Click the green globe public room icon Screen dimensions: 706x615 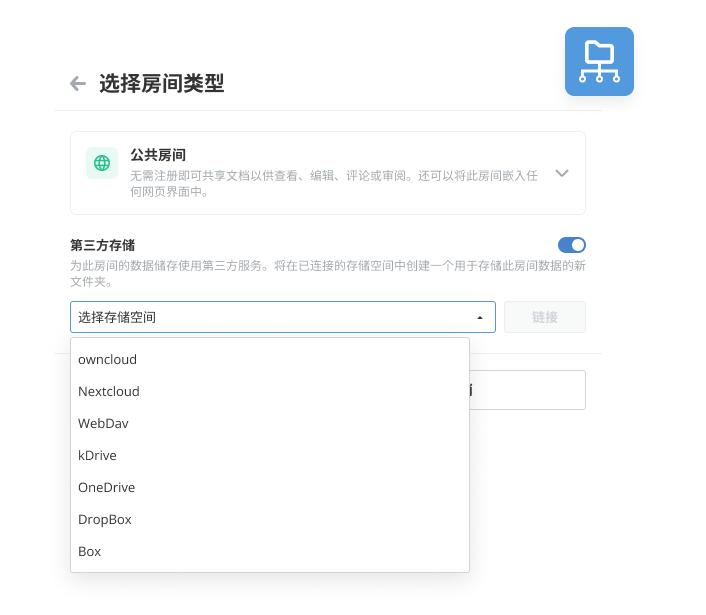pyautogui.click(x=102, y=163)
